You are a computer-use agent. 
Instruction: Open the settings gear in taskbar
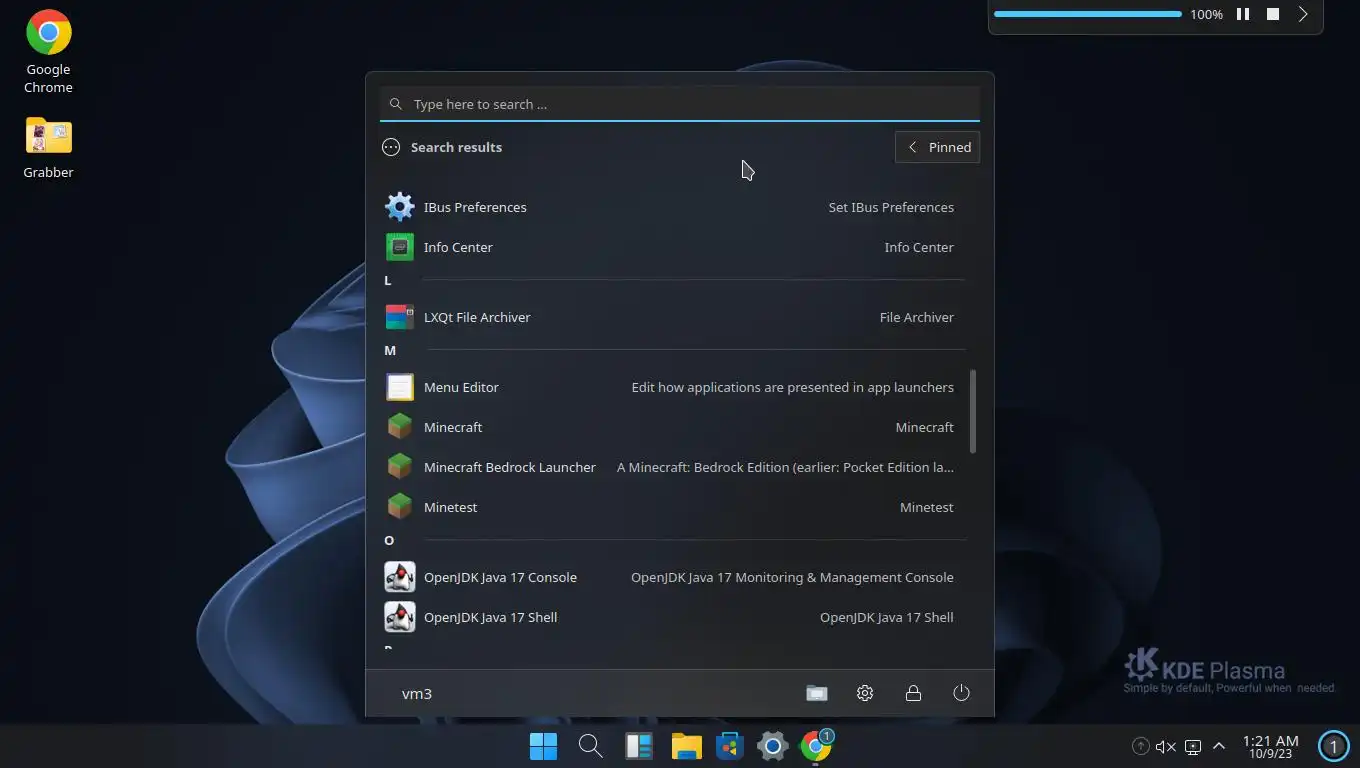pos(773,746)
